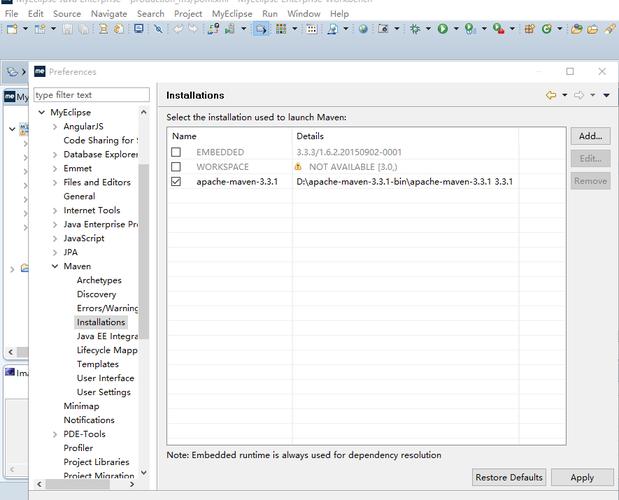The width and height of the screenshot is (619, 500).
Task: Expand the PDE-Tools tree node
Action: [55, 434]
